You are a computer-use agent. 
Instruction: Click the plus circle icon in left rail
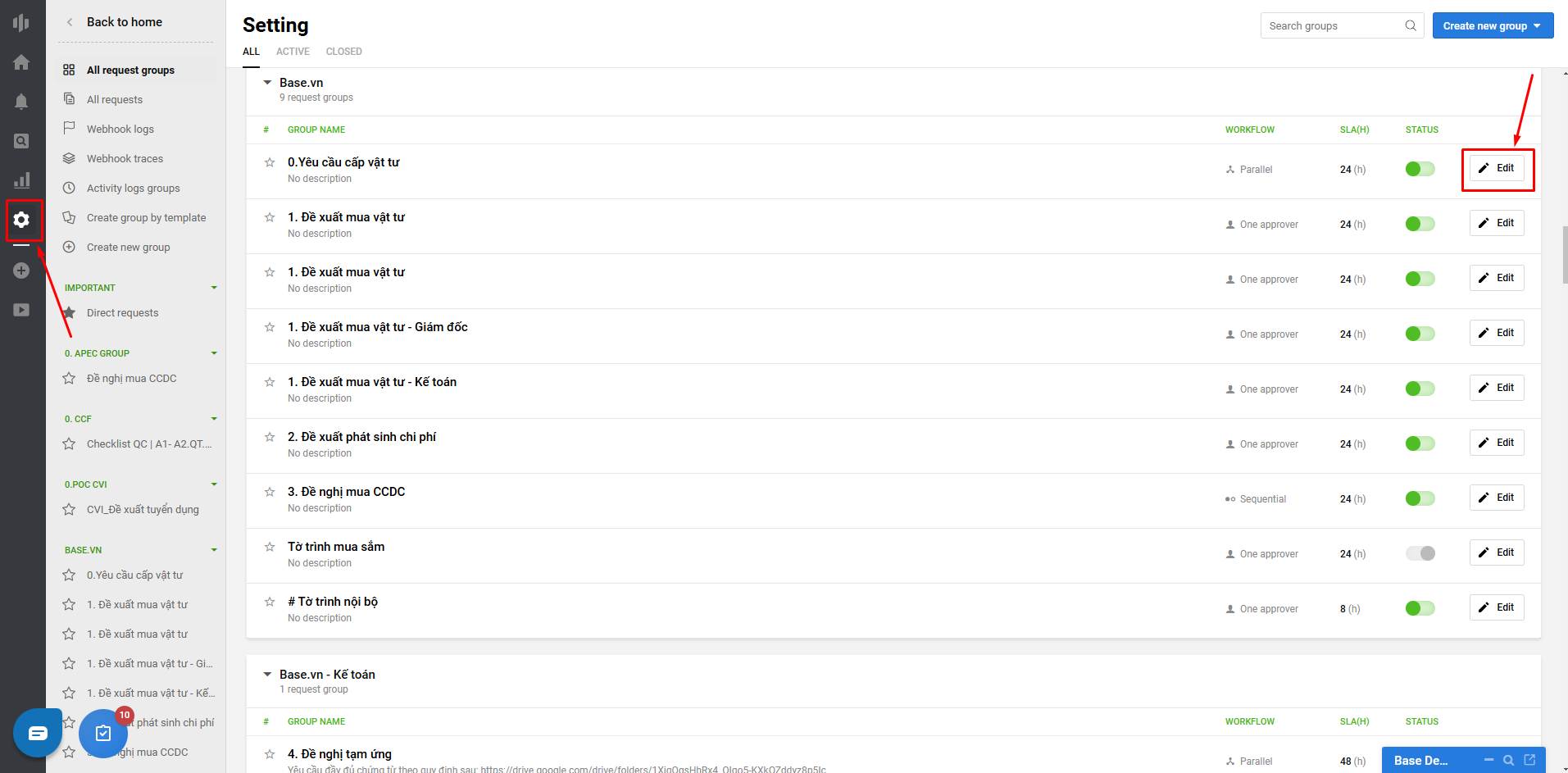coord(21,271)
